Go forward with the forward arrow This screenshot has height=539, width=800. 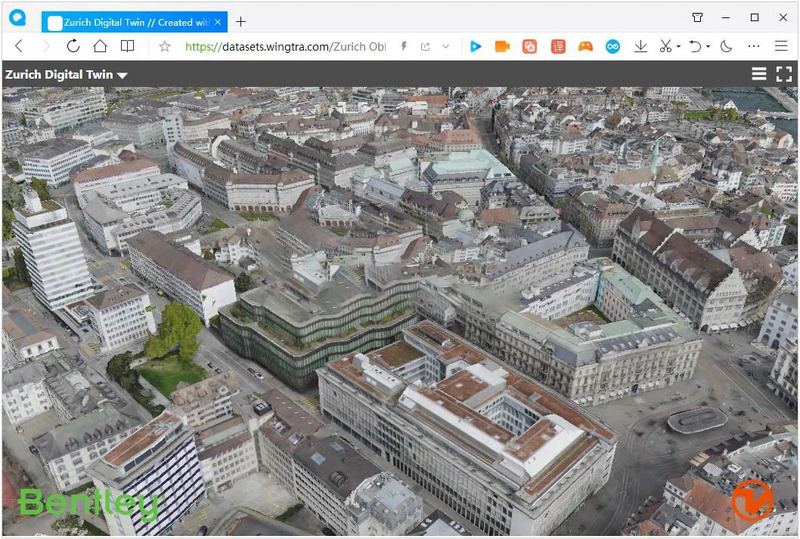(46, 46)
